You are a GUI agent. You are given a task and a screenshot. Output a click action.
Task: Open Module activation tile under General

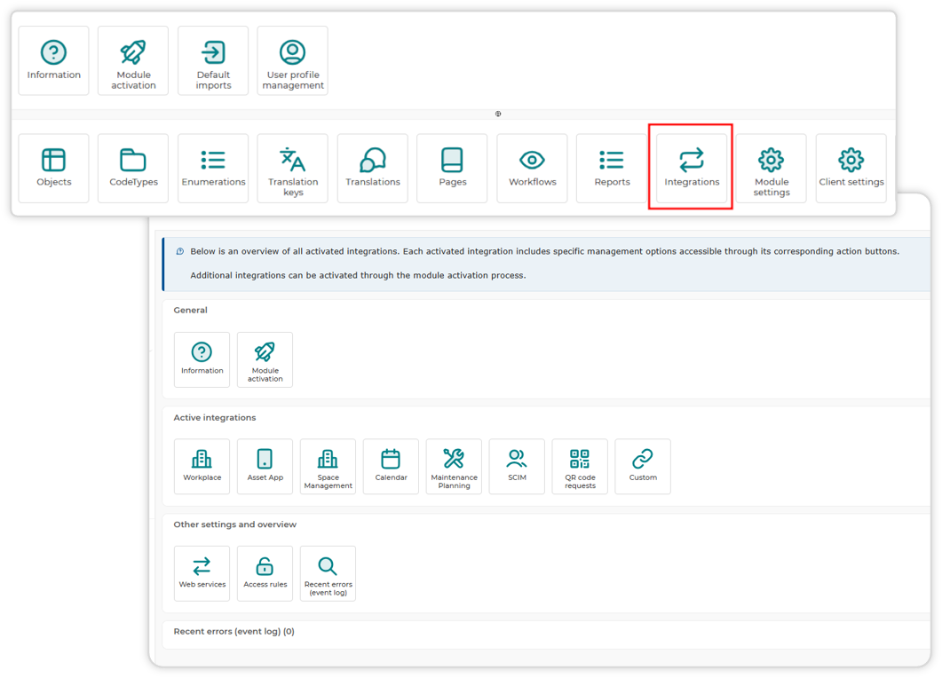(x=265, y=359)
